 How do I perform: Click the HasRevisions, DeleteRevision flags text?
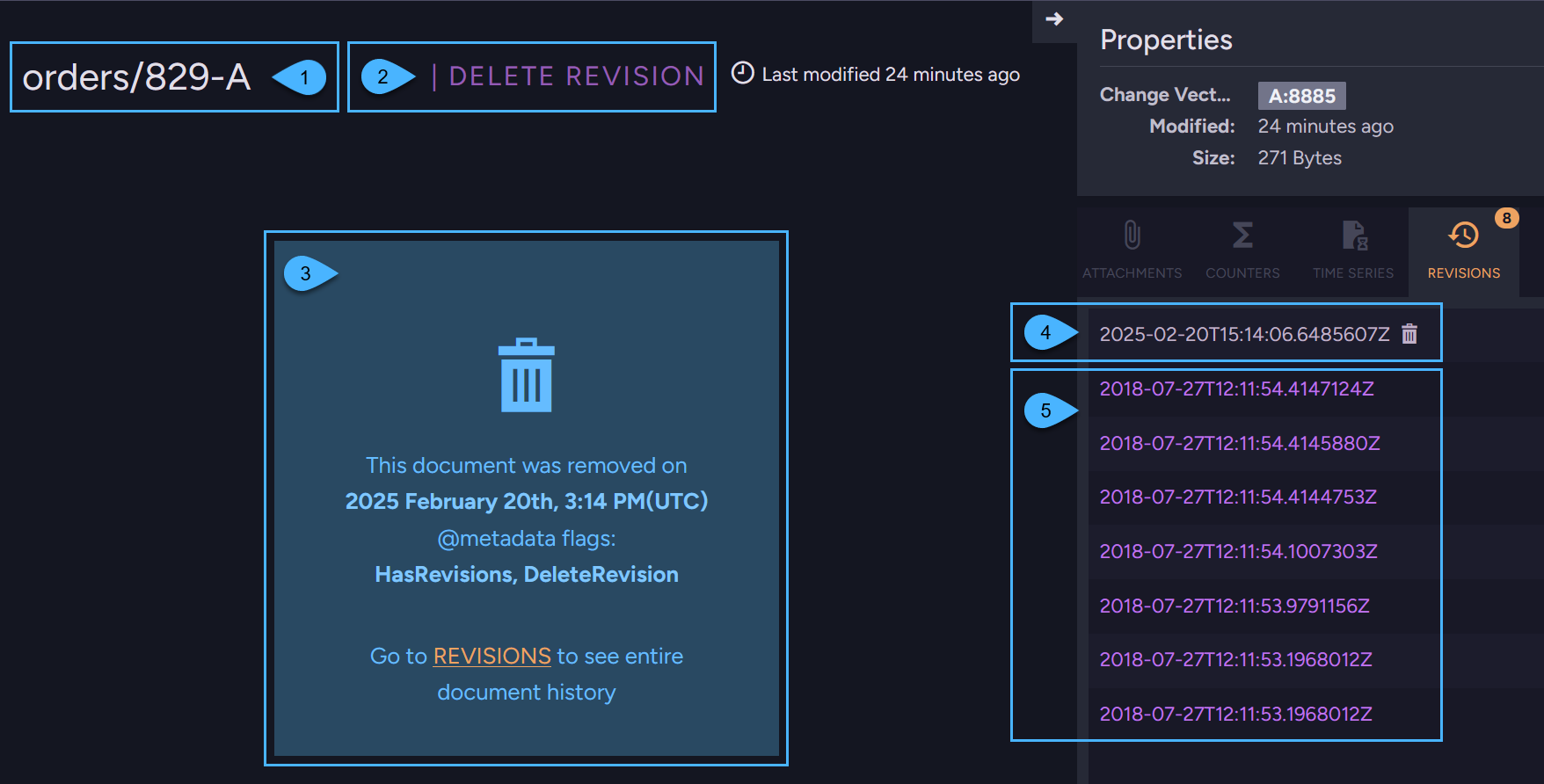[x=527, y=574]
